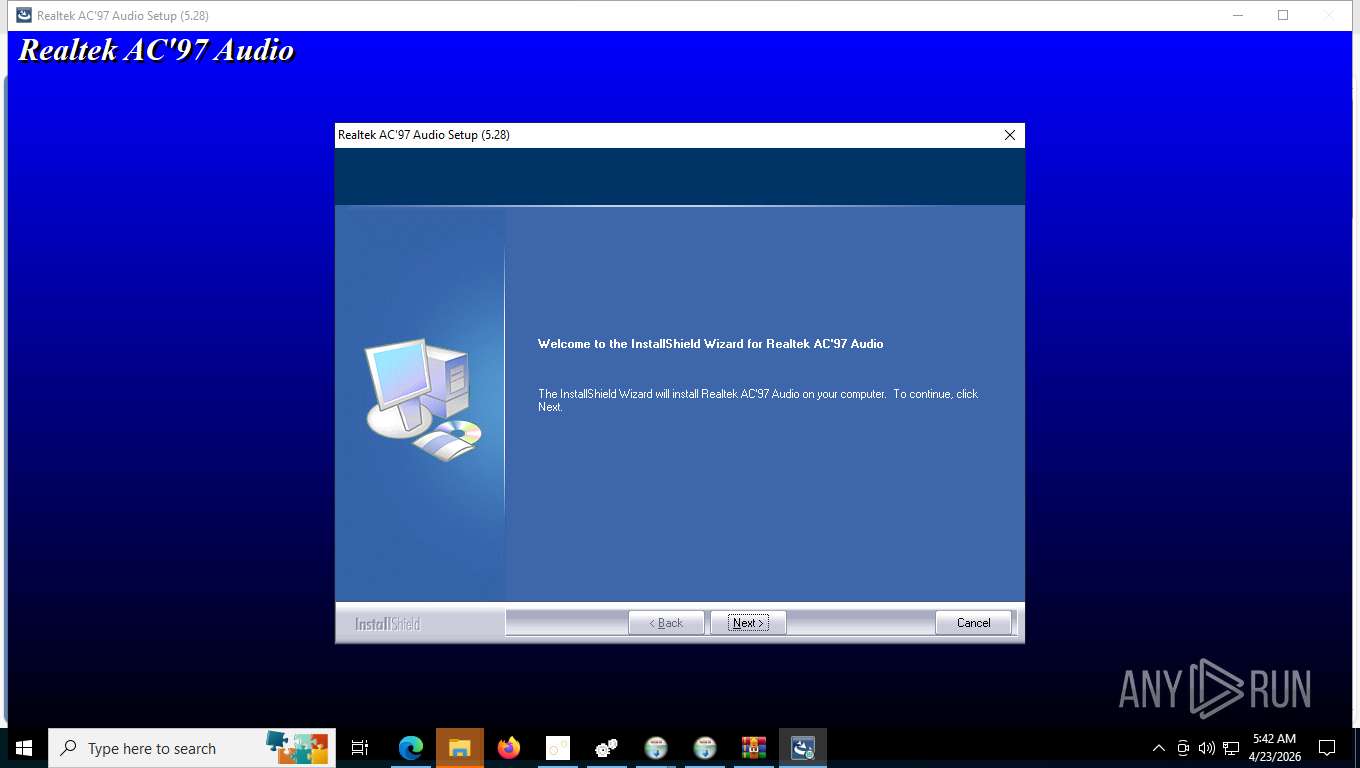Open the gears app on the taskbar
Image resolution: width=1360 pixels, height=768 pixels.
[606, 748]
